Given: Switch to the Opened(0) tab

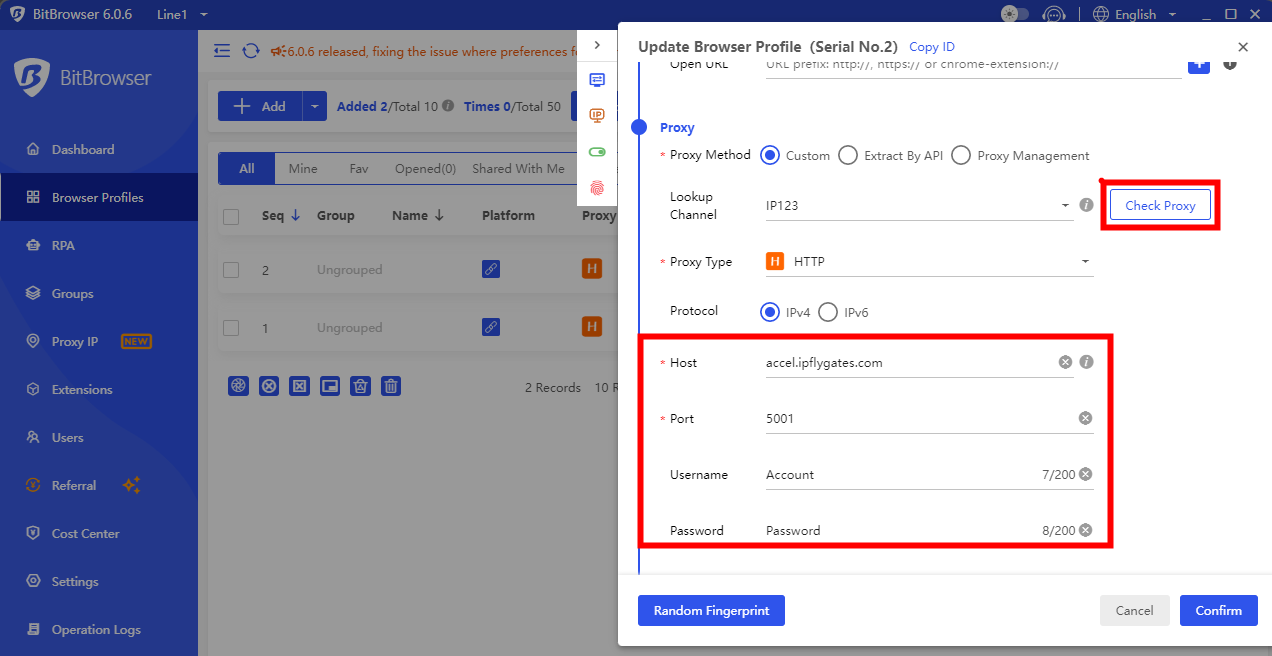Looking at the screenshot, I should click(425, 169).
